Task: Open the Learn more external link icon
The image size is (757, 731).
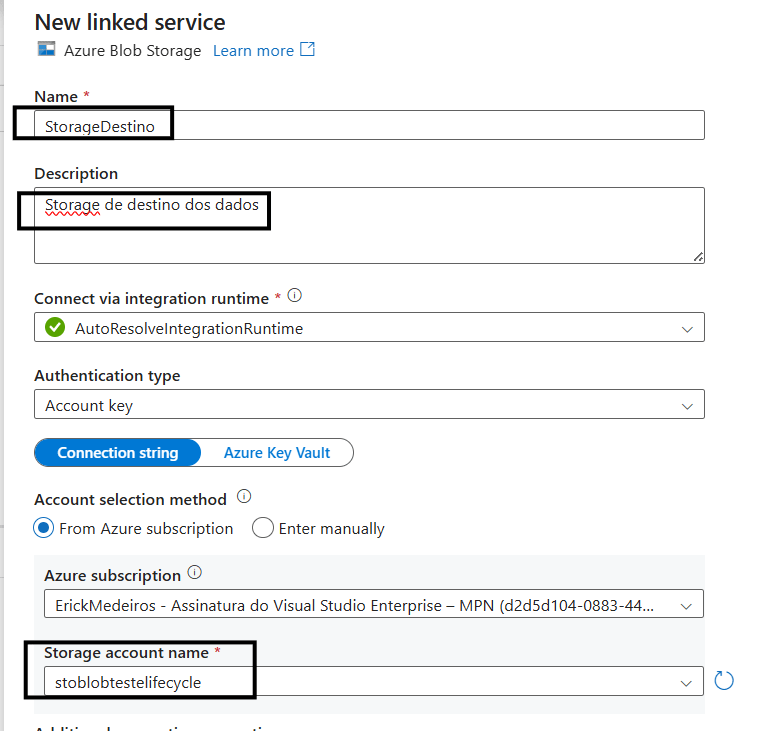Action: click(308, 49)
